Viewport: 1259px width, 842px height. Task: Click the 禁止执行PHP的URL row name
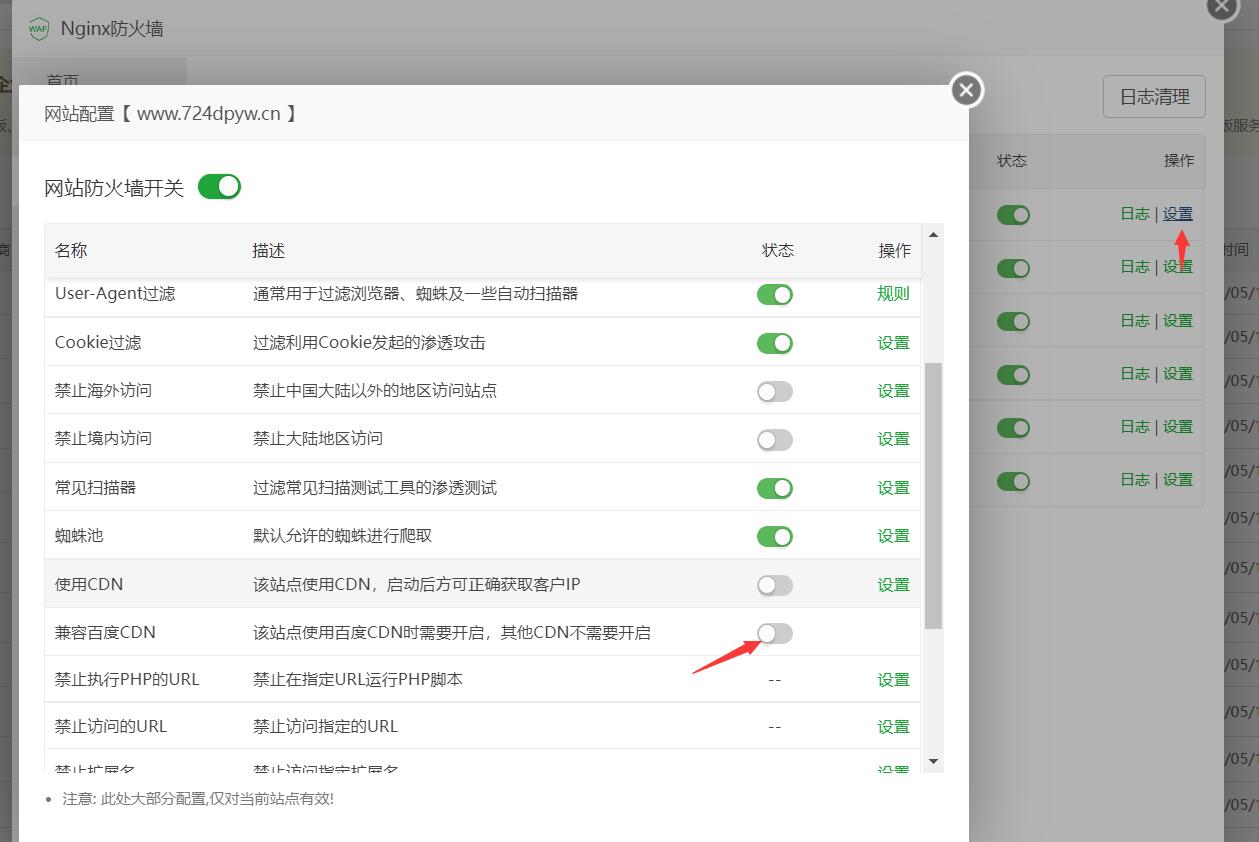pos(127,680)
